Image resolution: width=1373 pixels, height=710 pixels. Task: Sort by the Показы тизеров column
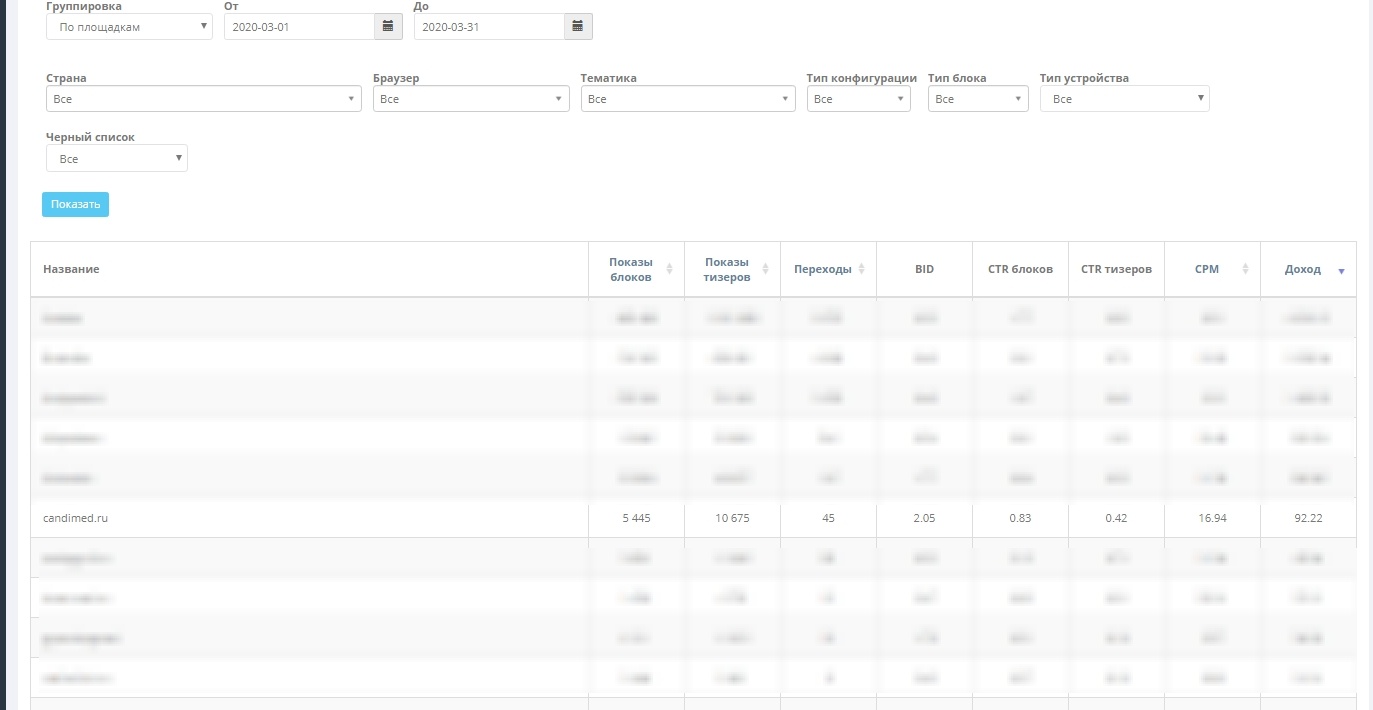(732, 269)
